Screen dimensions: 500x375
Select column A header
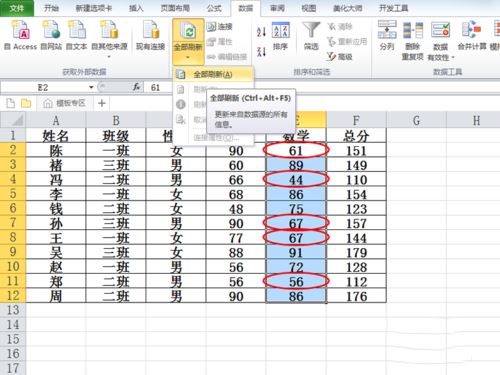(56, 120)
